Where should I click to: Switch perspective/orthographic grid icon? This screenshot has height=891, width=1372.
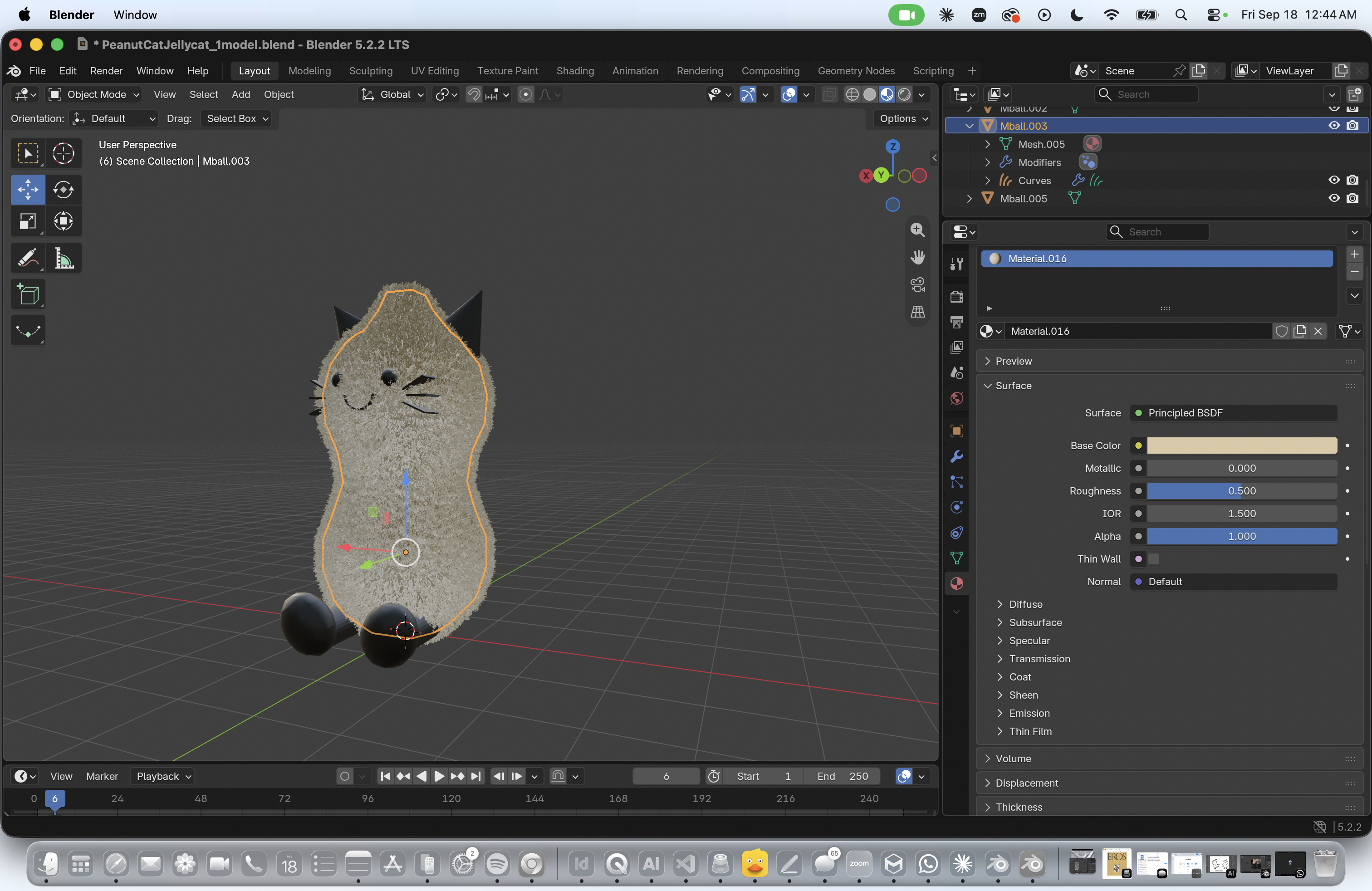coord(918,312)
